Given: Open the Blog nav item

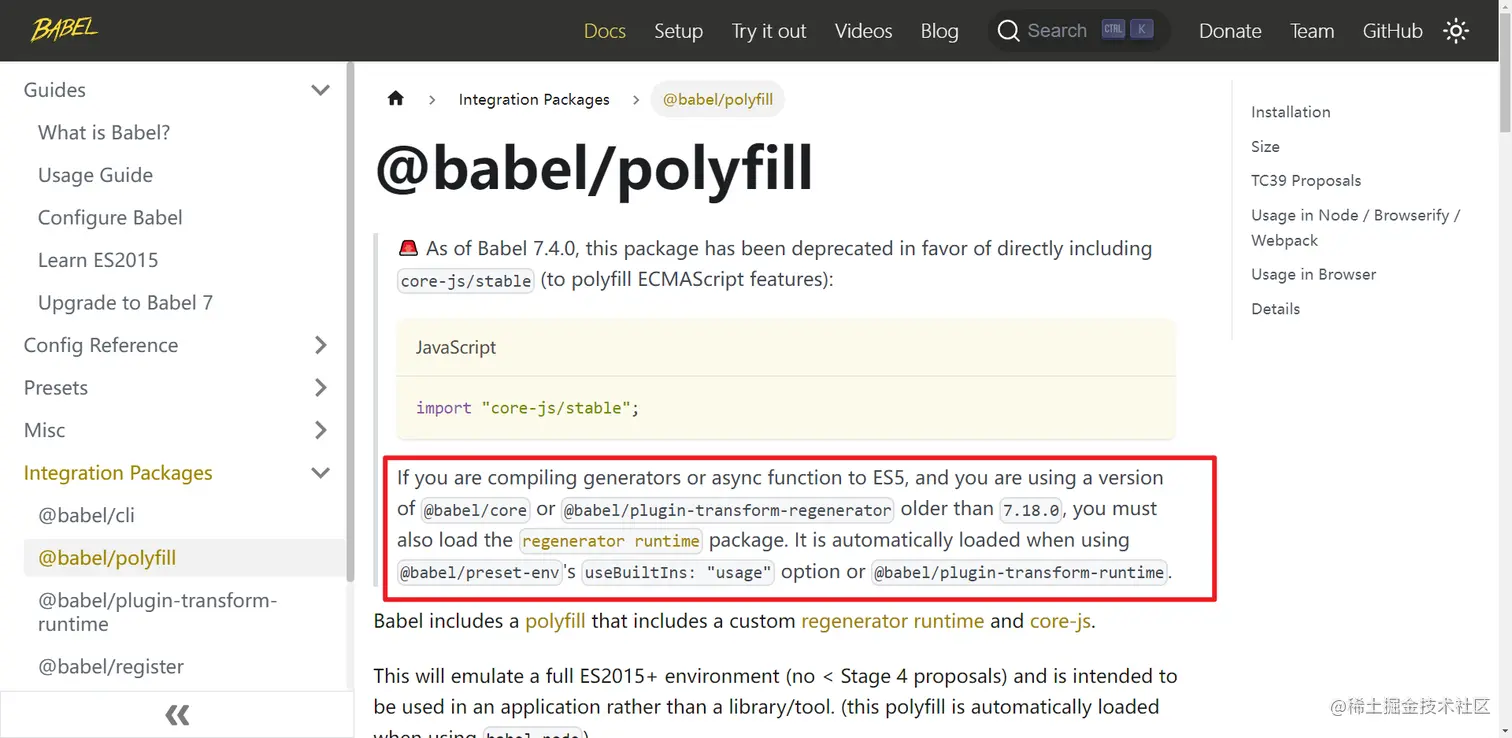Looking at the screenshot, I should [x=940, y=31].
